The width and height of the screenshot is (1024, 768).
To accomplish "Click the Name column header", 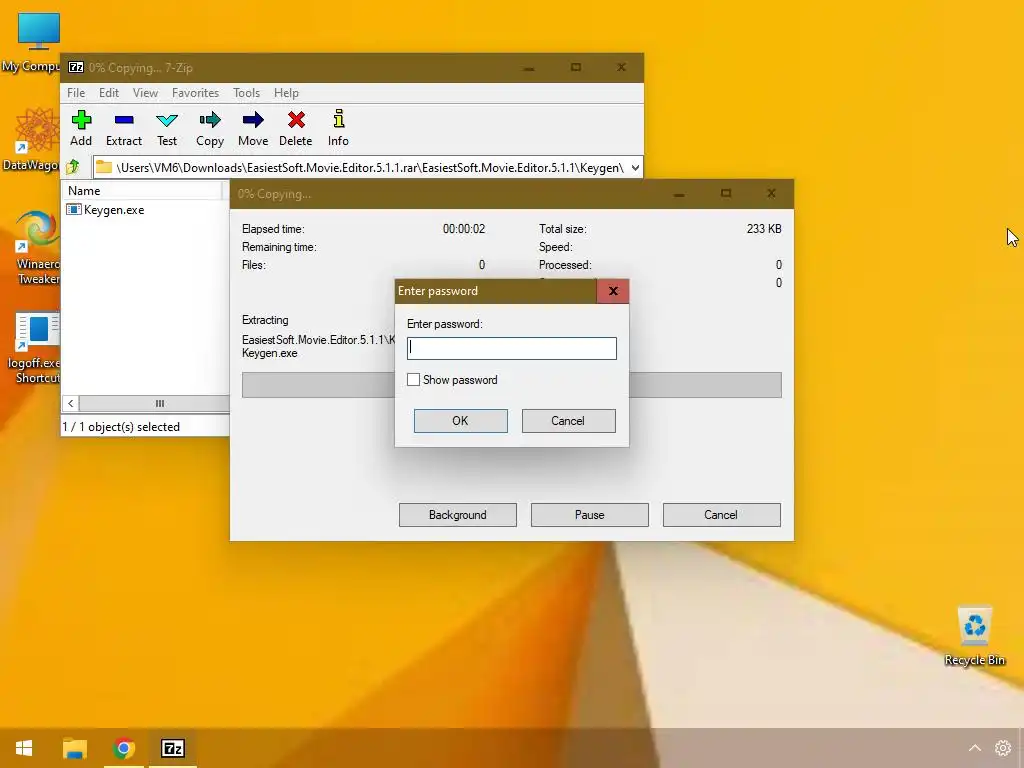I will [x=142, y=191].
